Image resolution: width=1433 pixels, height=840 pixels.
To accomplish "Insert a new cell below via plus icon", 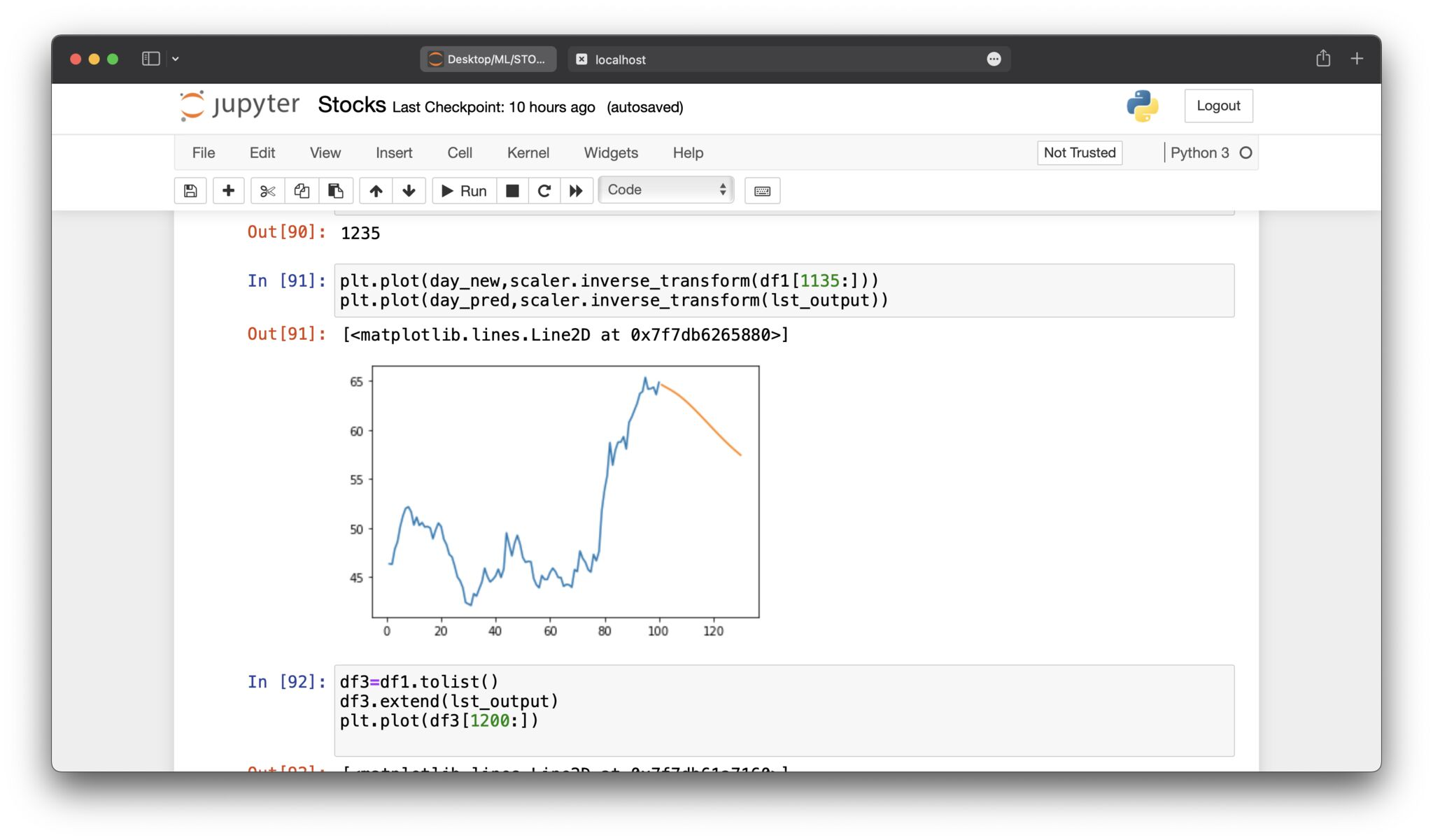I will 228,190.
